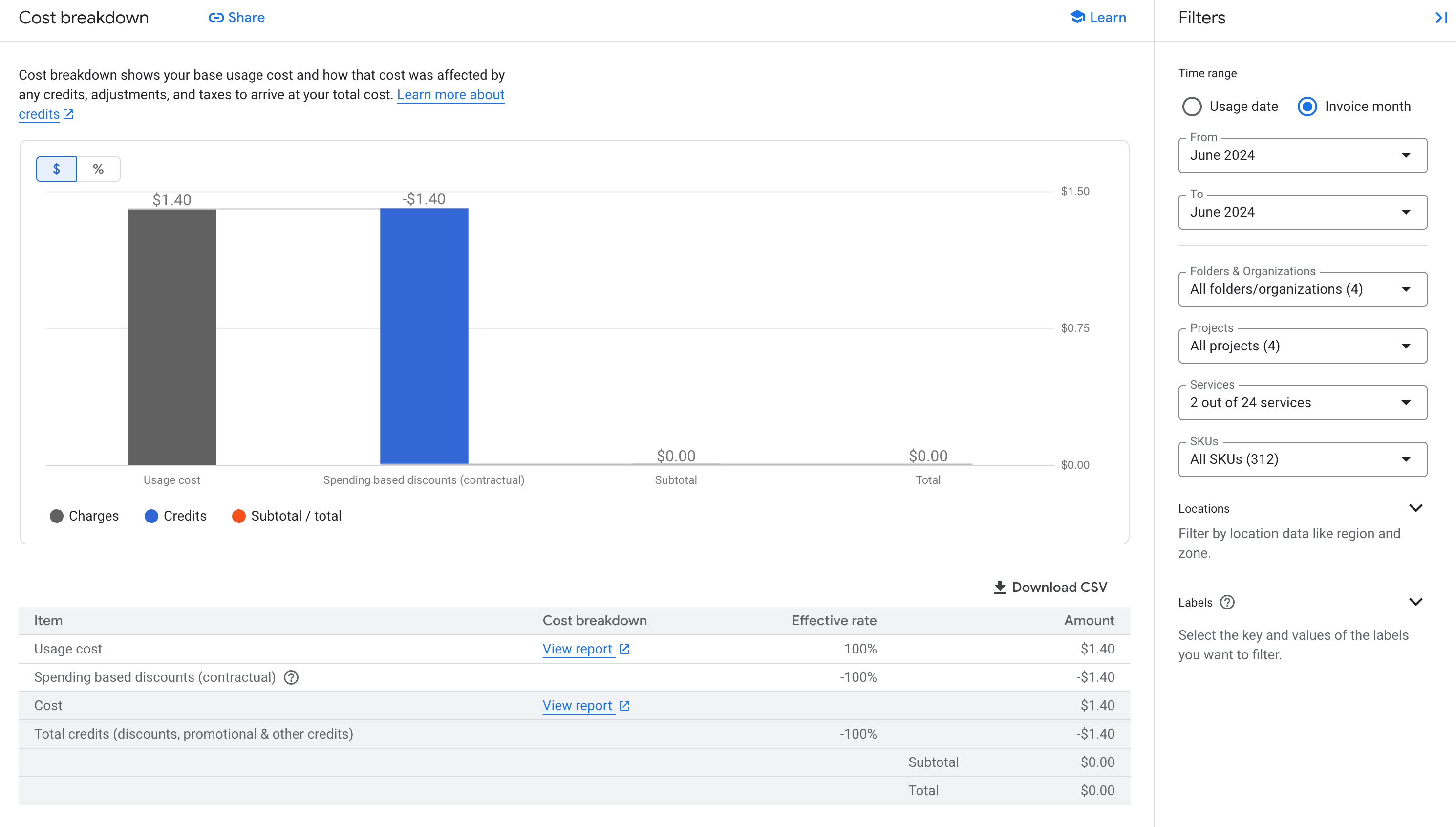Image resolution: width=1456 pixels, height=827 pixels.
Task: Switch chart to percent view
Action: point(98,169)
